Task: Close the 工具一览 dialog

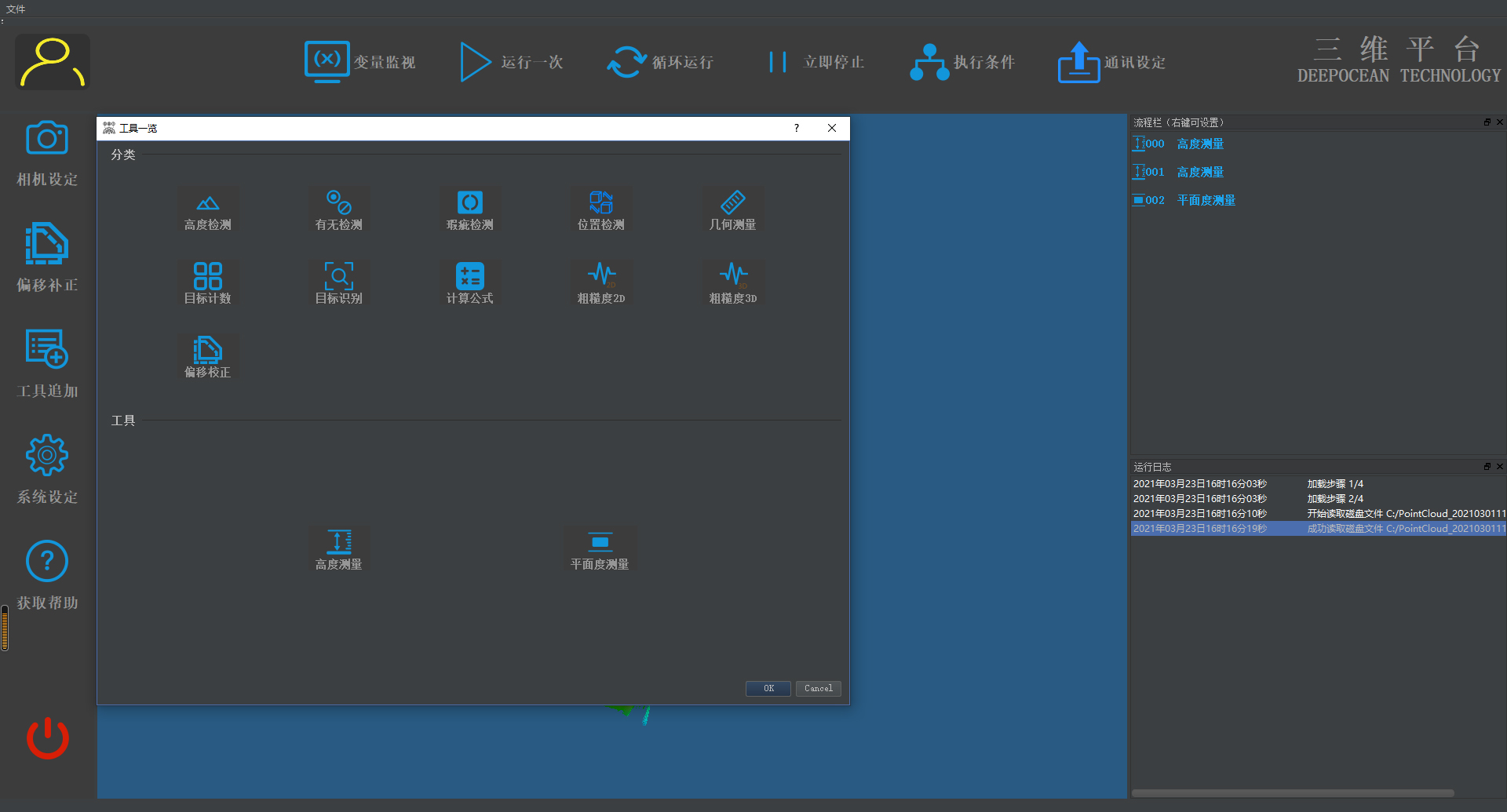Action: tap(832, 128)
